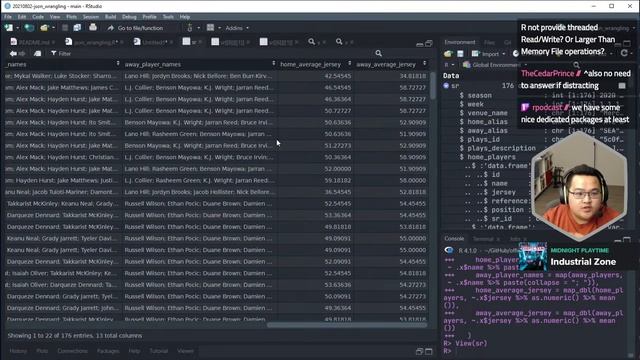Open the Git dropdown arrow
This screenshot has height=360, width=640.
pyautogui.click(x=198, y=28)
